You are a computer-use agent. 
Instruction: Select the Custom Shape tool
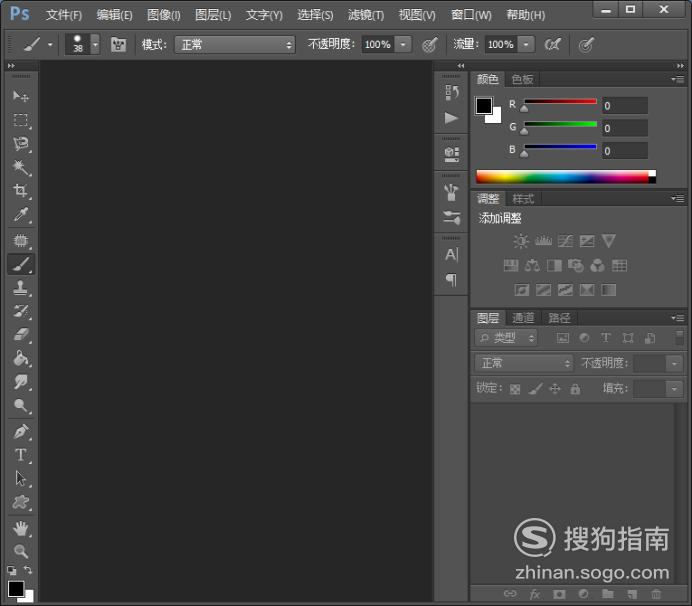pyautogui.click(x=20, y=502)
